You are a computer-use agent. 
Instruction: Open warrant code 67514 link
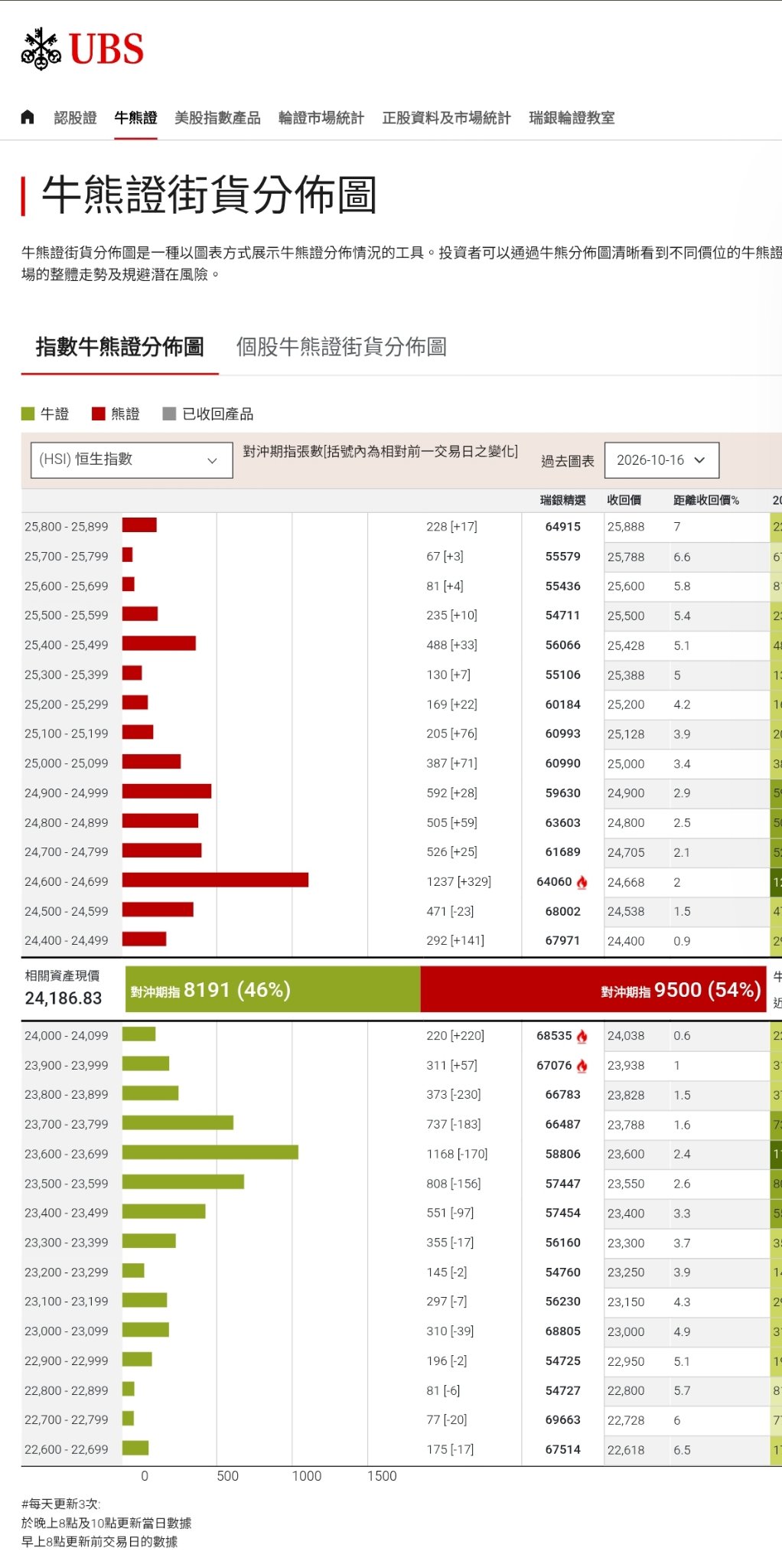[x=563, y=1449]
